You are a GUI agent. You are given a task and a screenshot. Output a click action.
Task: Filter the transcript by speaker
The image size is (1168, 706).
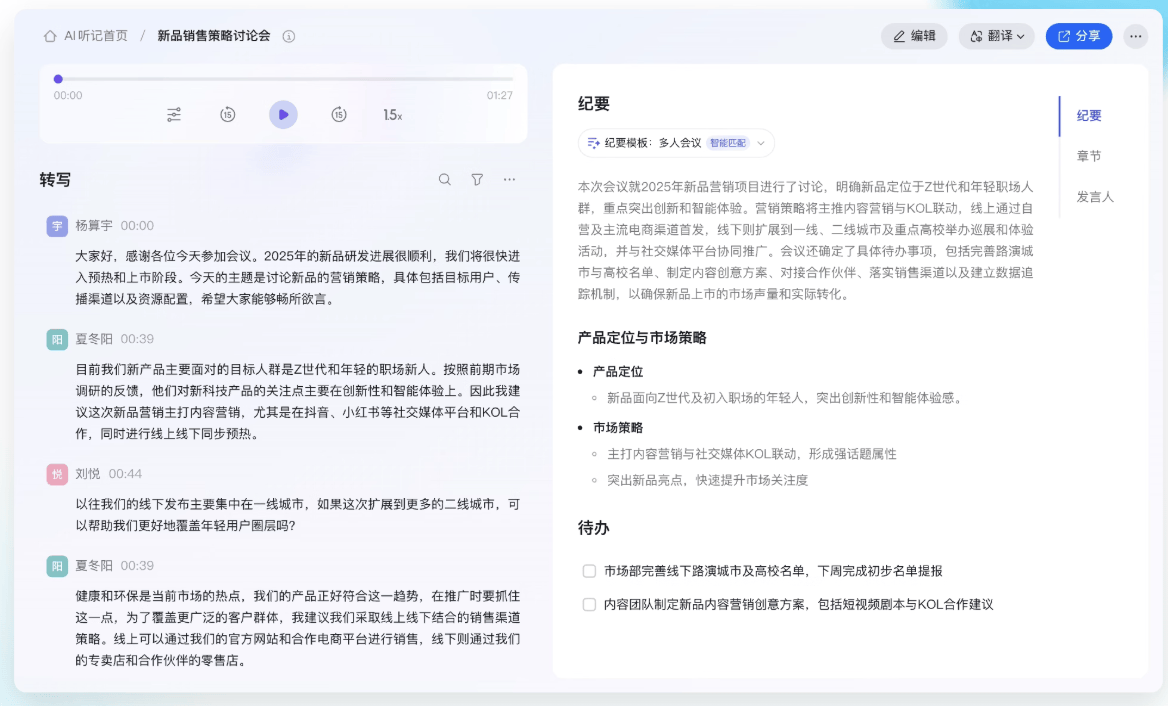tap(477, 180)
